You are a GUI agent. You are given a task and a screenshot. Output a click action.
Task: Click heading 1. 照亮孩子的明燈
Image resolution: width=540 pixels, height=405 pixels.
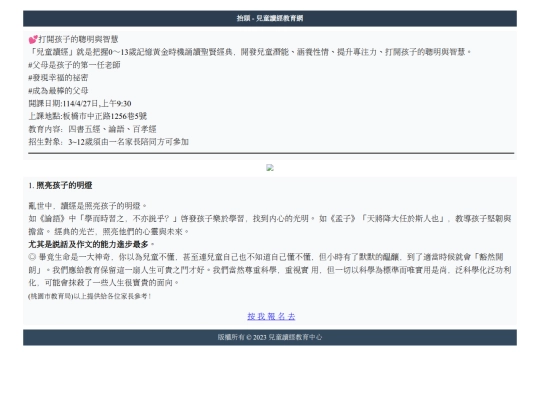pos(60,185)
